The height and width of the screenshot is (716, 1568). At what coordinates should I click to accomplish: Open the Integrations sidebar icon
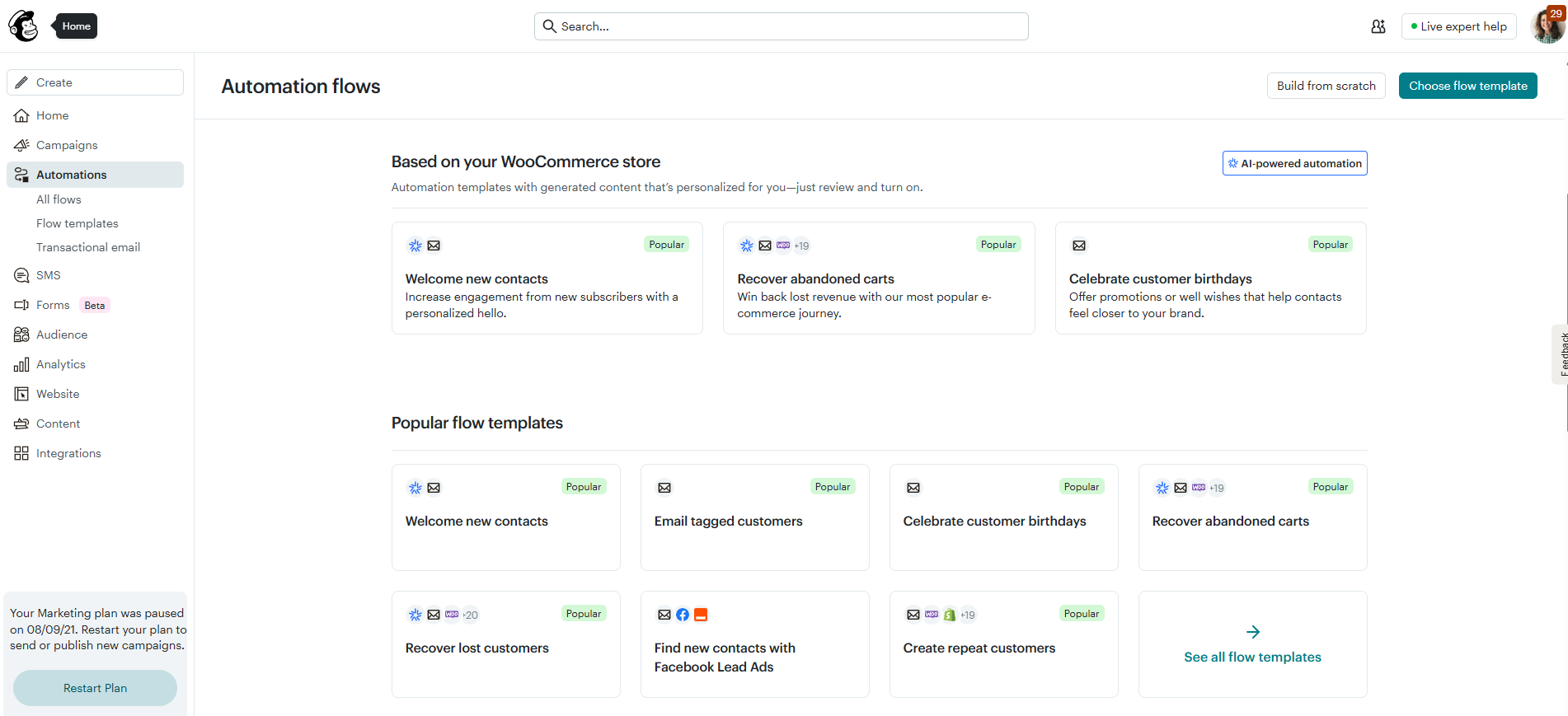pos(21,453)
